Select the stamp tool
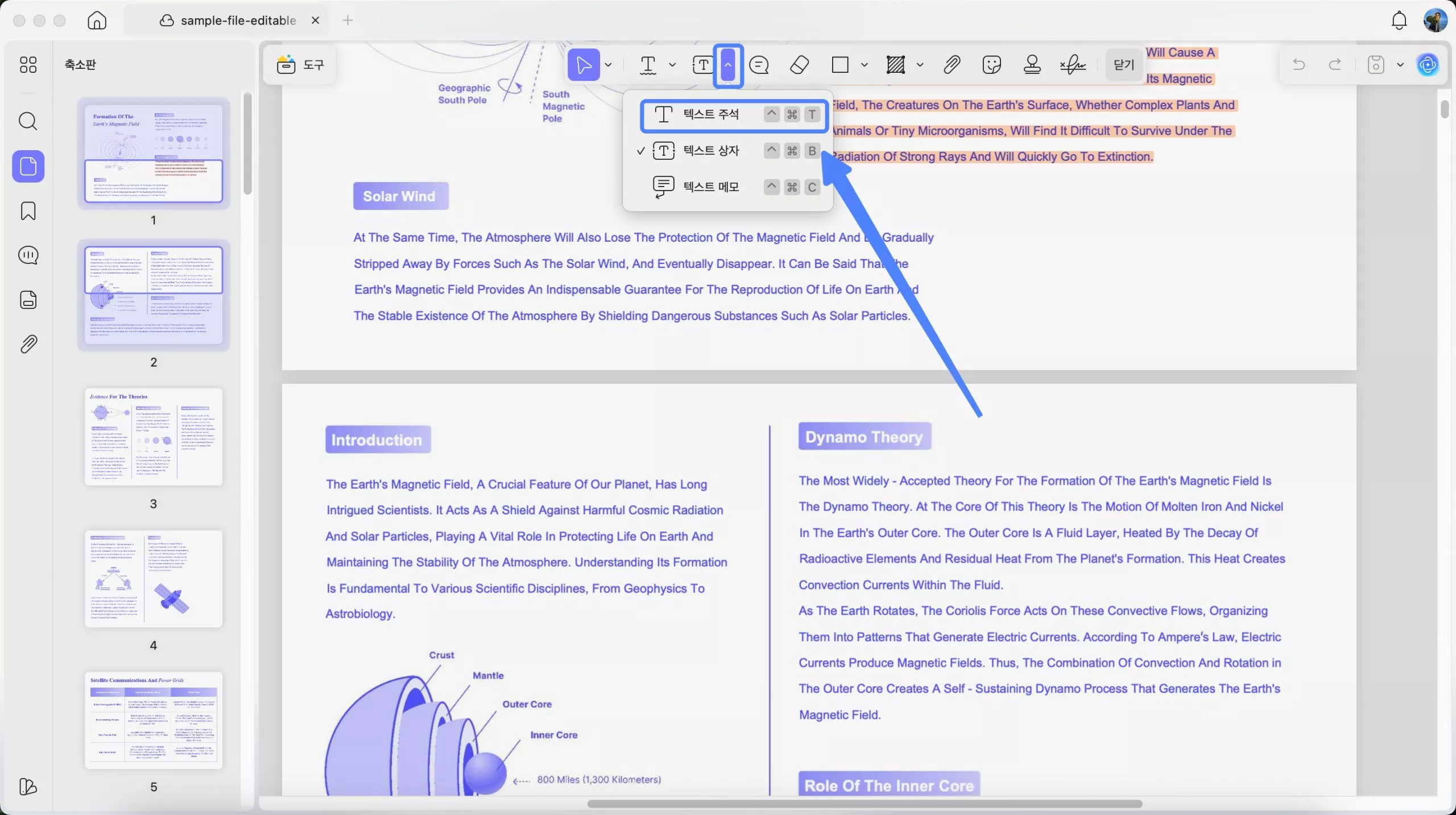 click(x=1032, y=65)
